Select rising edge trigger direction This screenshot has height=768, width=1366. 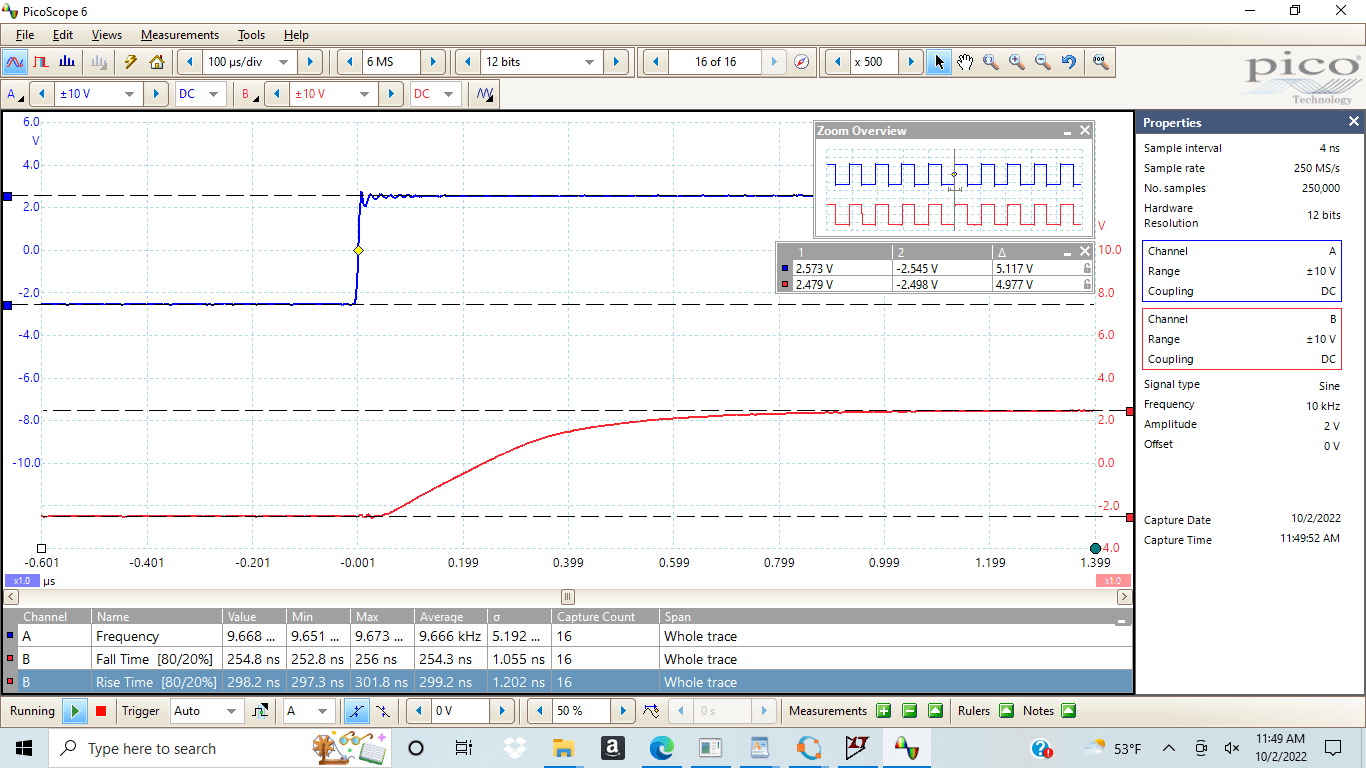pyautogui.click(x=356, y=711)
